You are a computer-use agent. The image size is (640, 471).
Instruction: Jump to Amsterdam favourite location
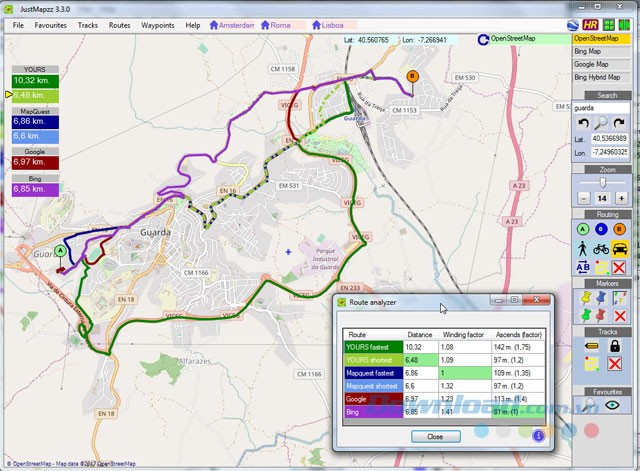click(x=232, y=24)
